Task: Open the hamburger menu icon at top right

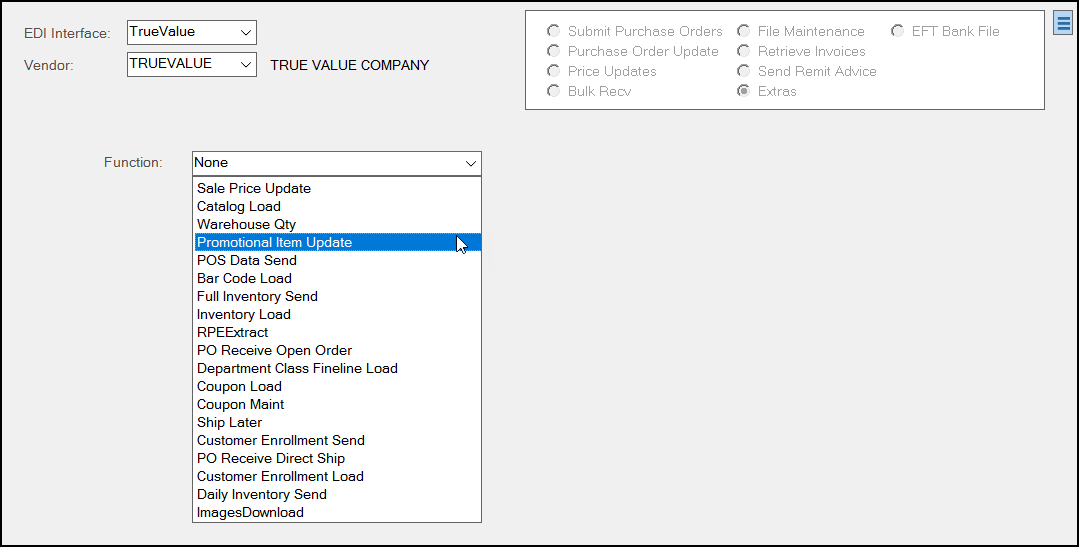Action: [x=1063, y=23]
